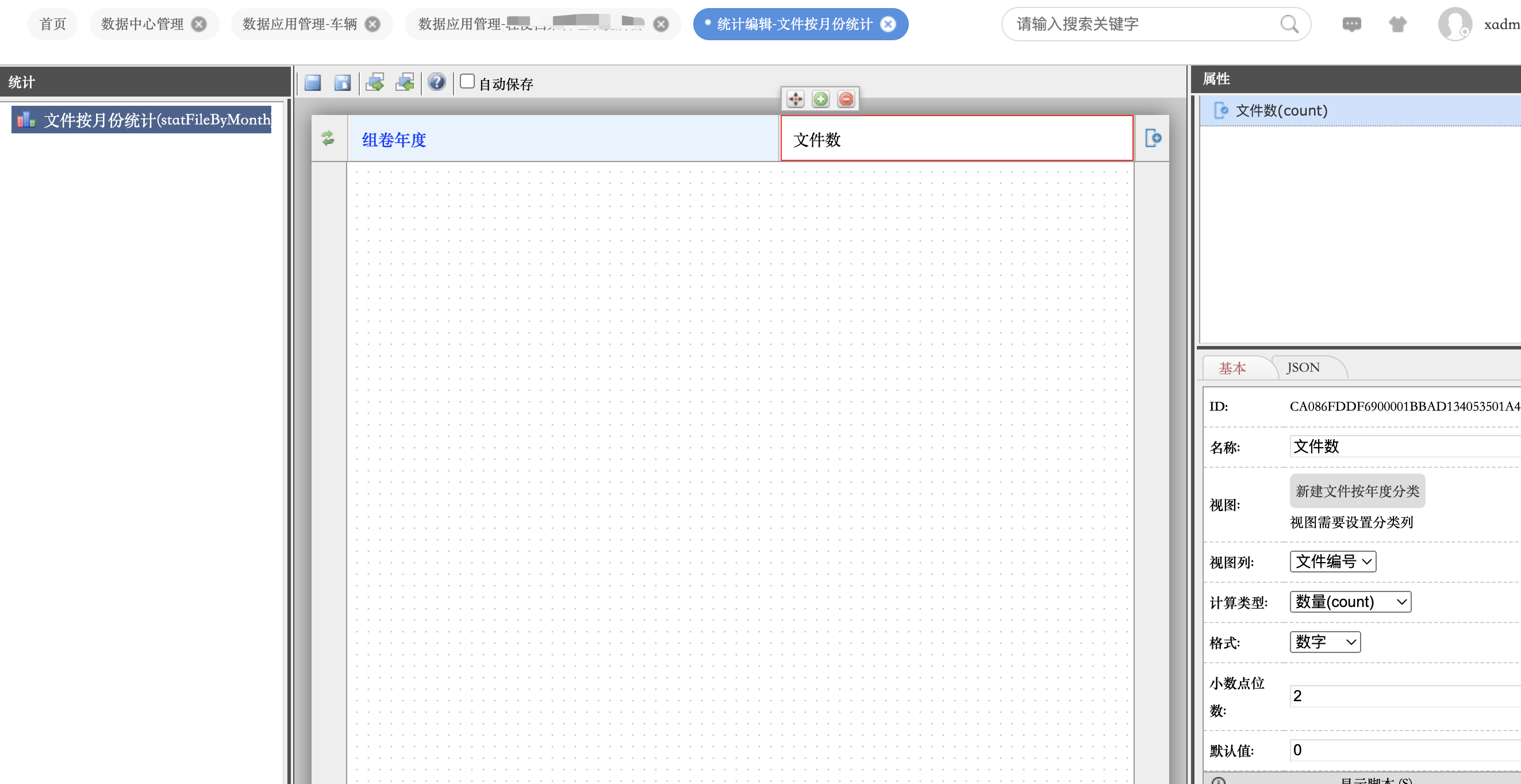Enable the 自动保存 checkbox

[467, 81]
